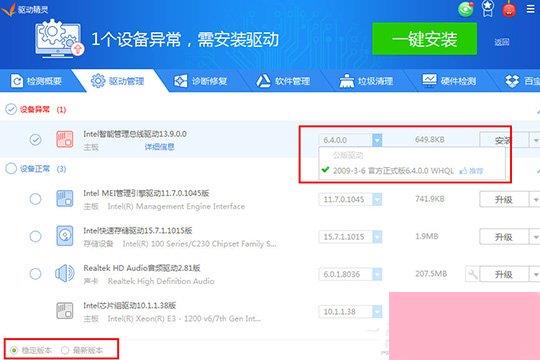This screenshot has height=360, width=540.
Task: Collapse the 设备正常 section arrow
Action: click(538, 171)
